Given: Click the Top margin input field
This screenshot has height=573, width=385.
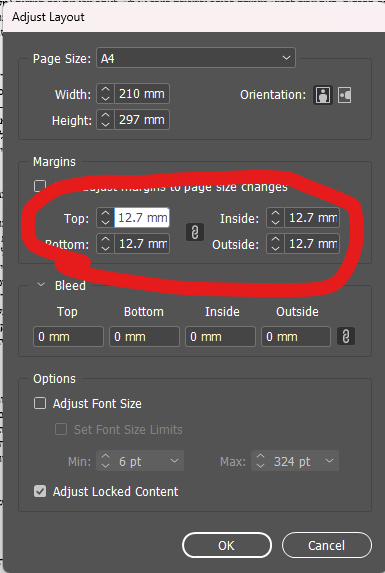Looking at the screenshot, I should tap(142, 218).
